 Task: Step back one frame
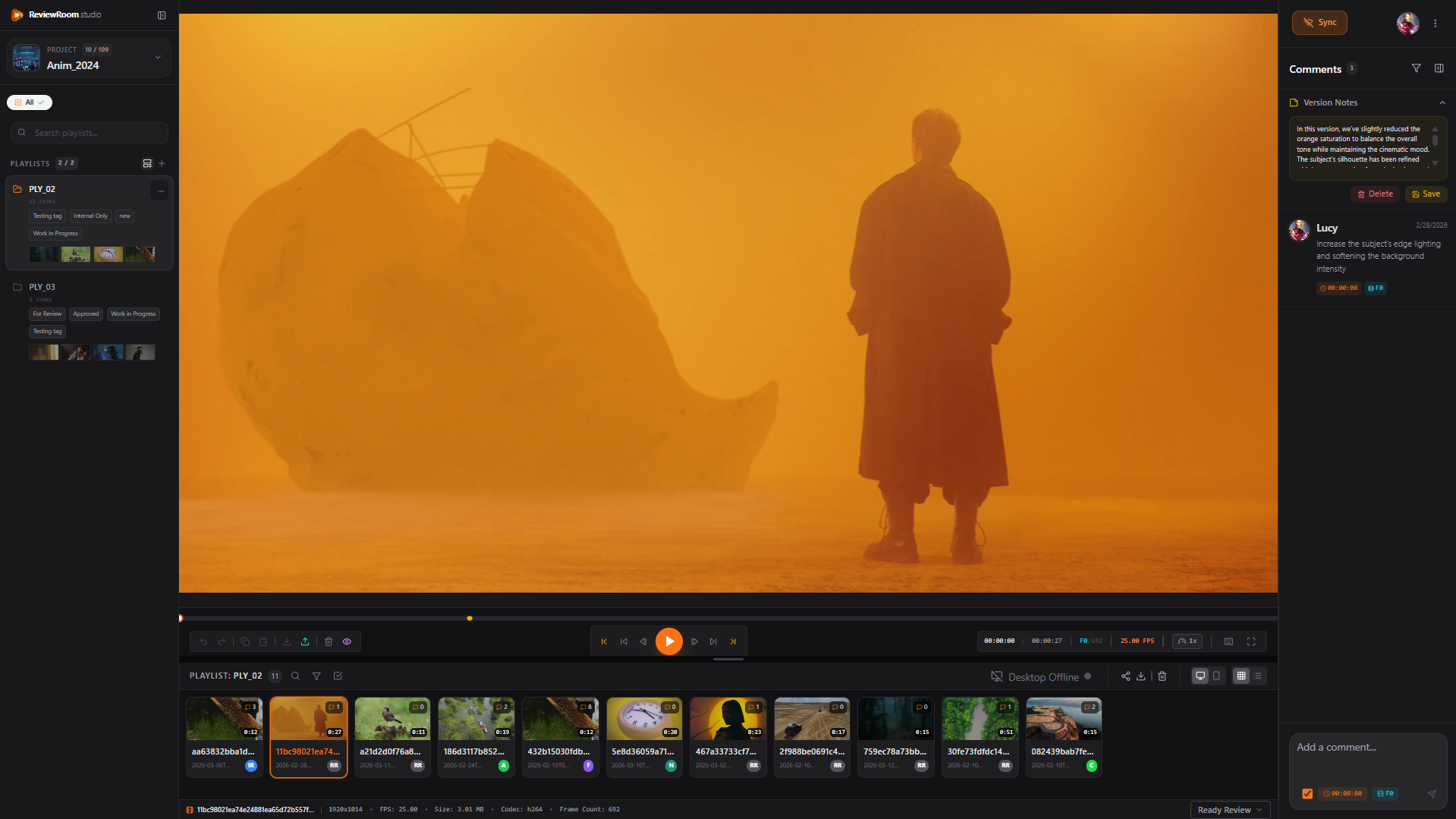643,642
